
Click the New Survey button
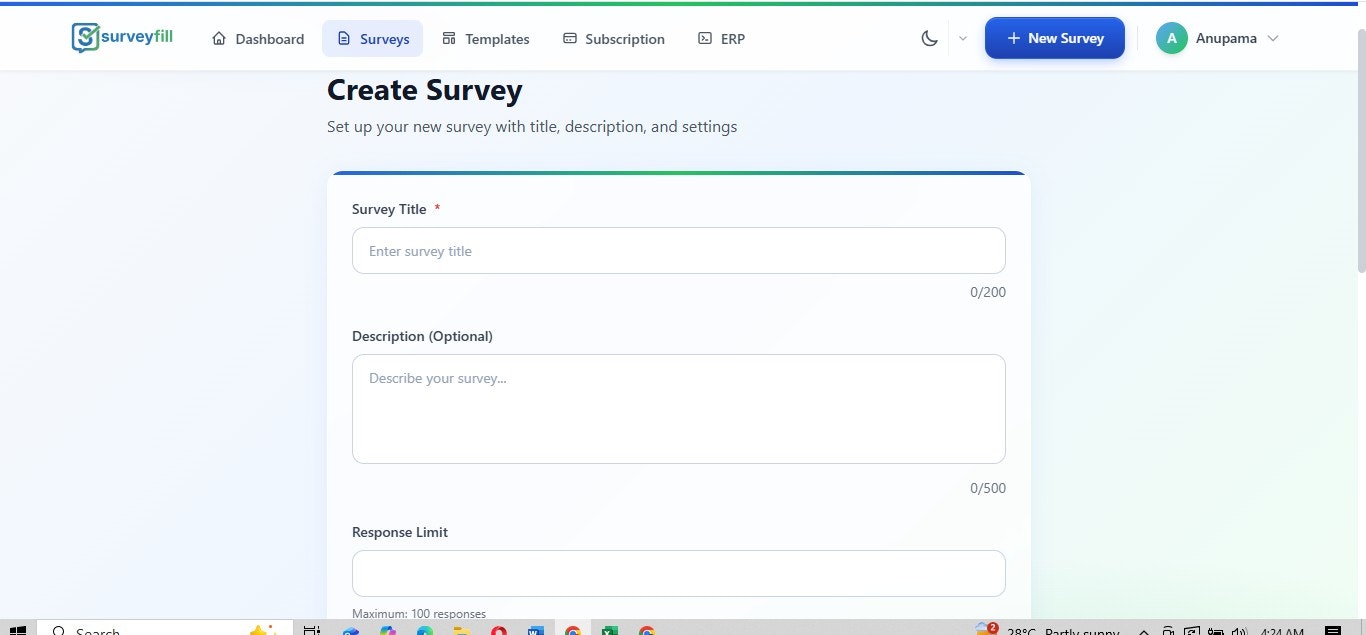(x=1054, y=37)
